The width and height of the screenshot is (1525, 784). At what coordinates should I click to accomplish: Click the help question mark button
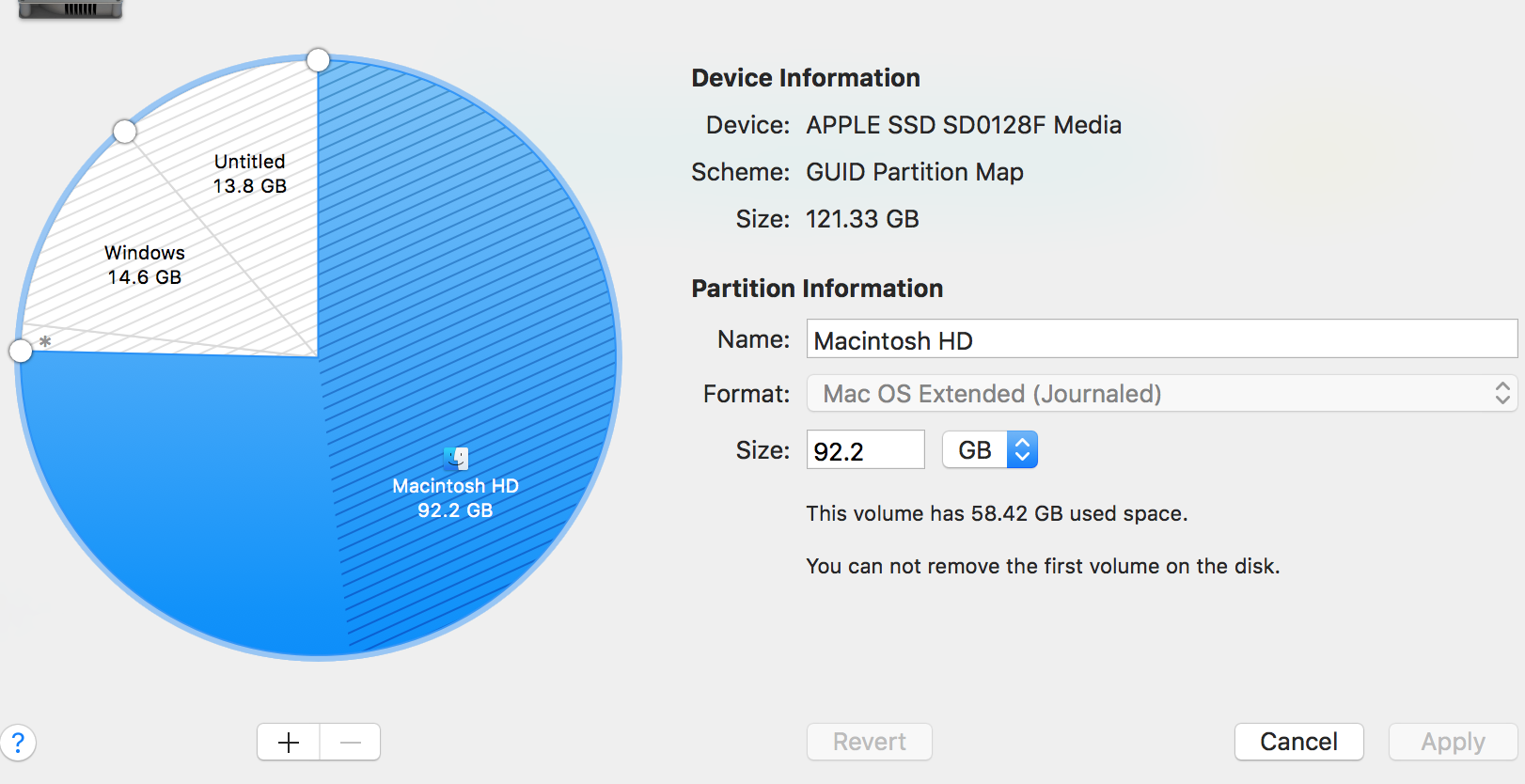18,742
